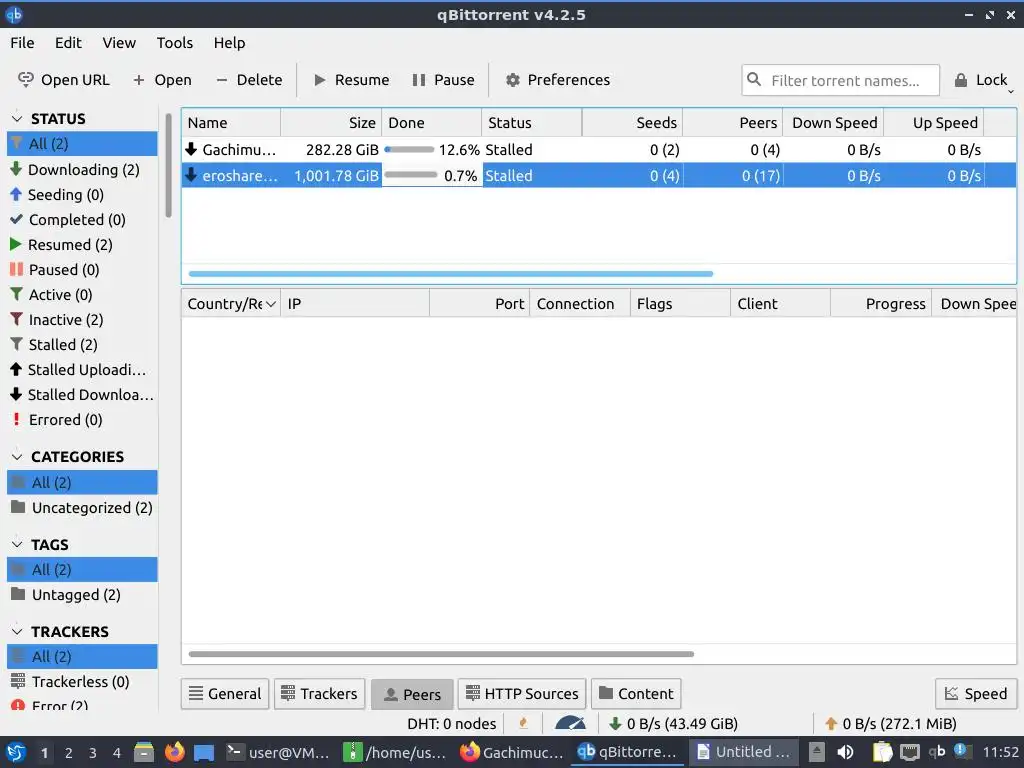Click the Pause bars icon

coord(419,80)
